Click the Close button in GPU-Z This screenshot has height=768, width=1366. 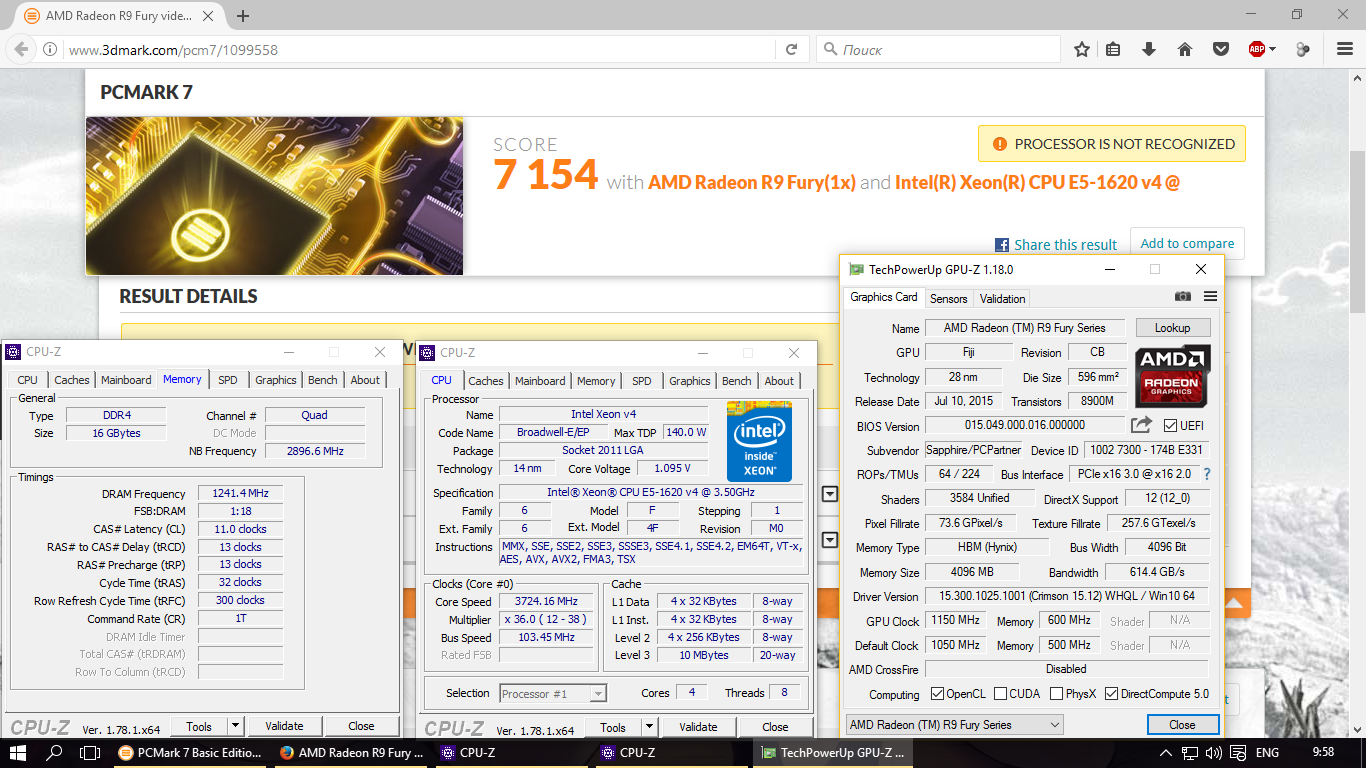[1182, 725]
